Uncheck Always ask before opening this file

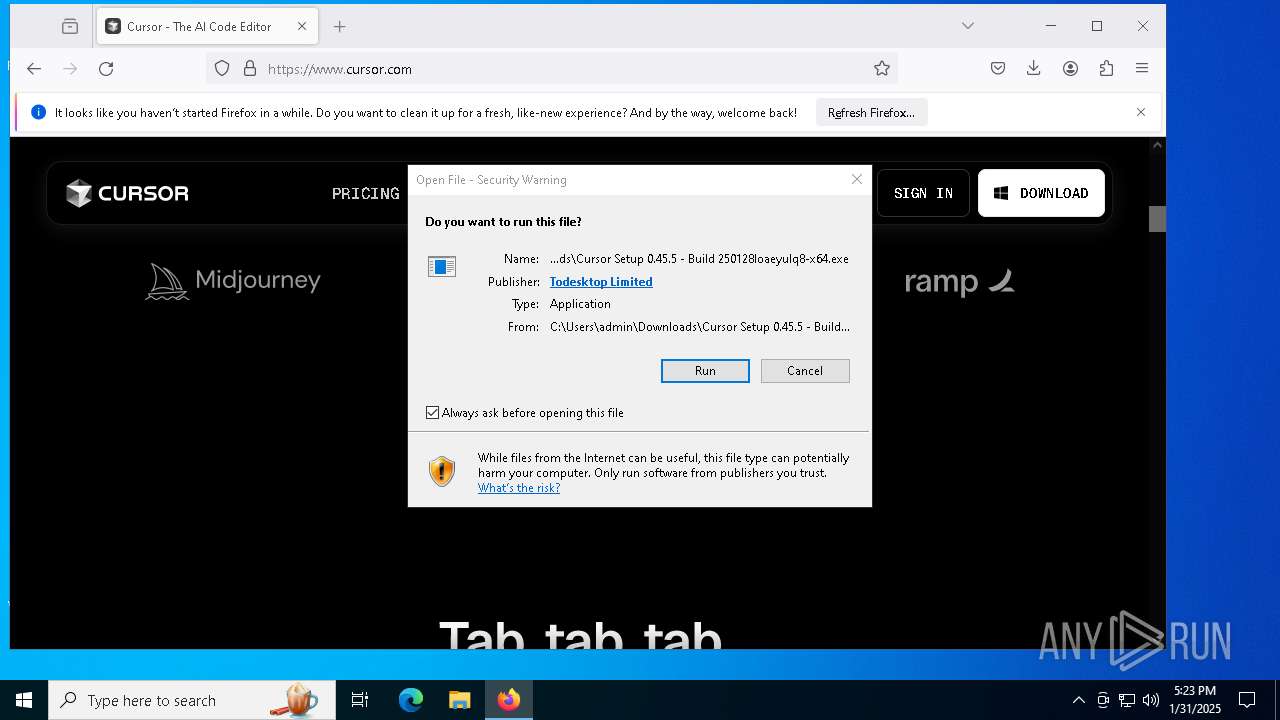pos(432,413)
